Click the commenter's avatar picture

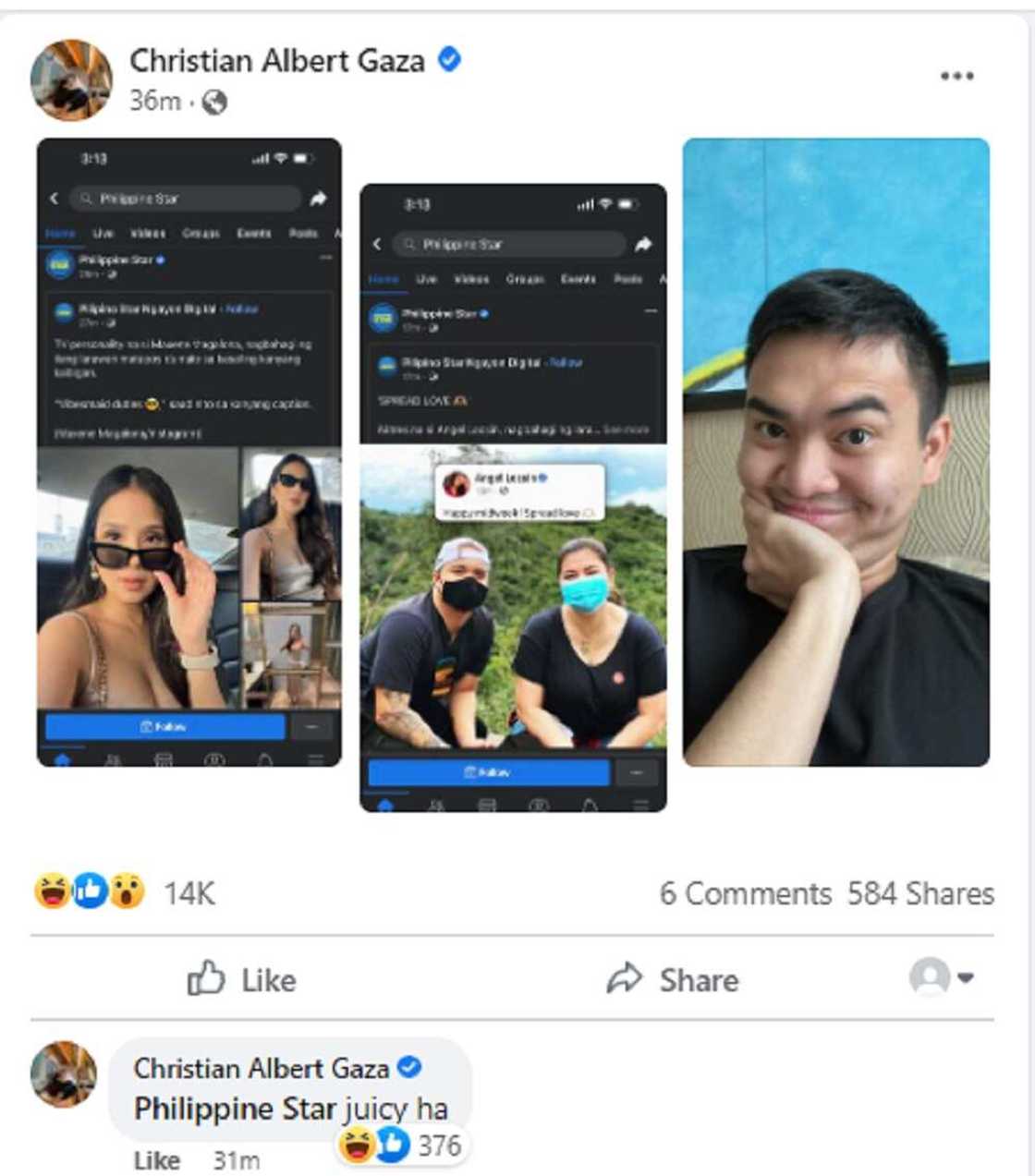coord(64,1073)
